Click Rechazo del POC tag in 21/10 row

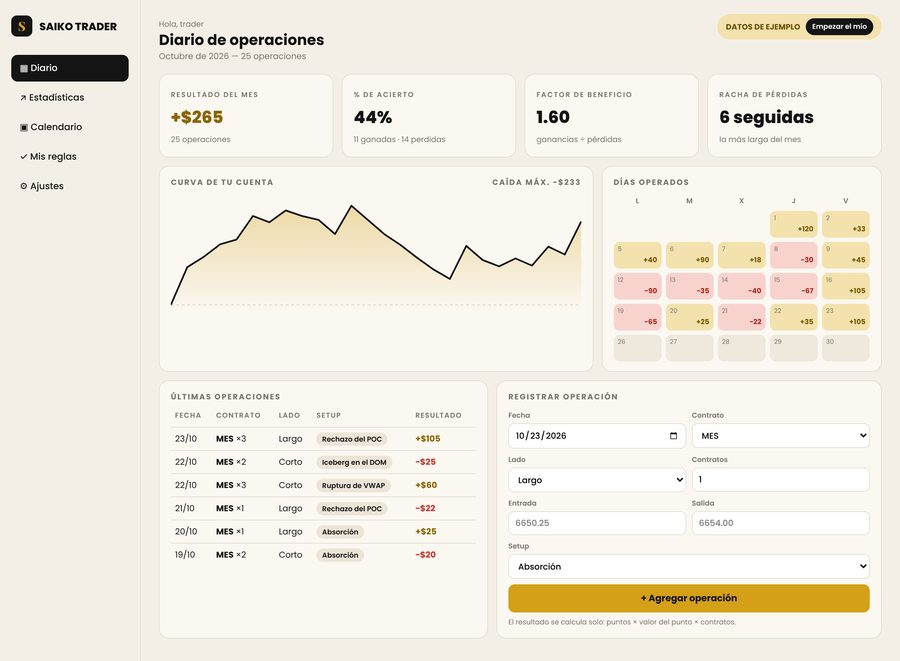click(x=352, y=509)
